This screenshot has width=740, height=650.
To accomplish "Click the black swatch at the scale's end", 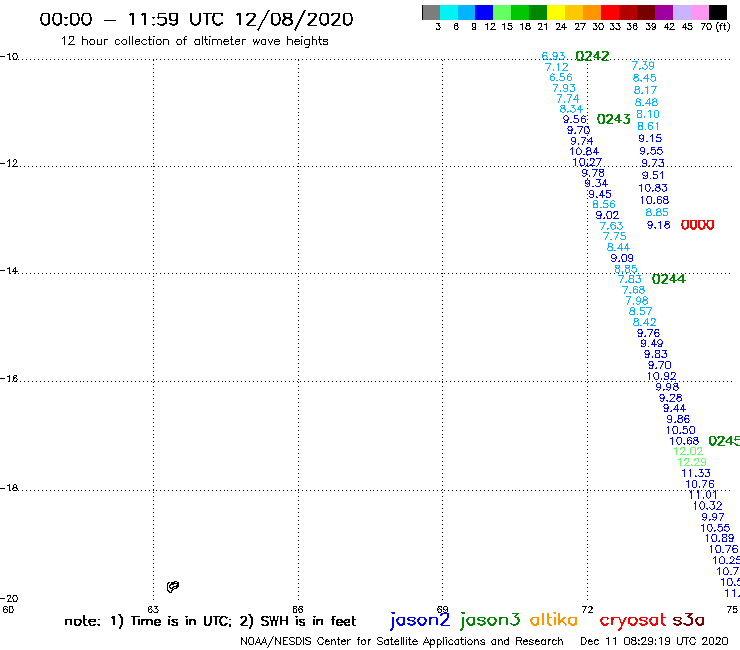I will point(718,12).
